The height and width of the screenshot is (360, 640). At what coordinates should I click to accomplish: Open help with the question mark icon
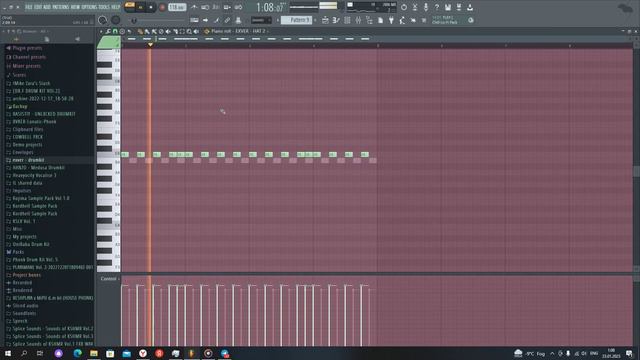tap(437, 7)
